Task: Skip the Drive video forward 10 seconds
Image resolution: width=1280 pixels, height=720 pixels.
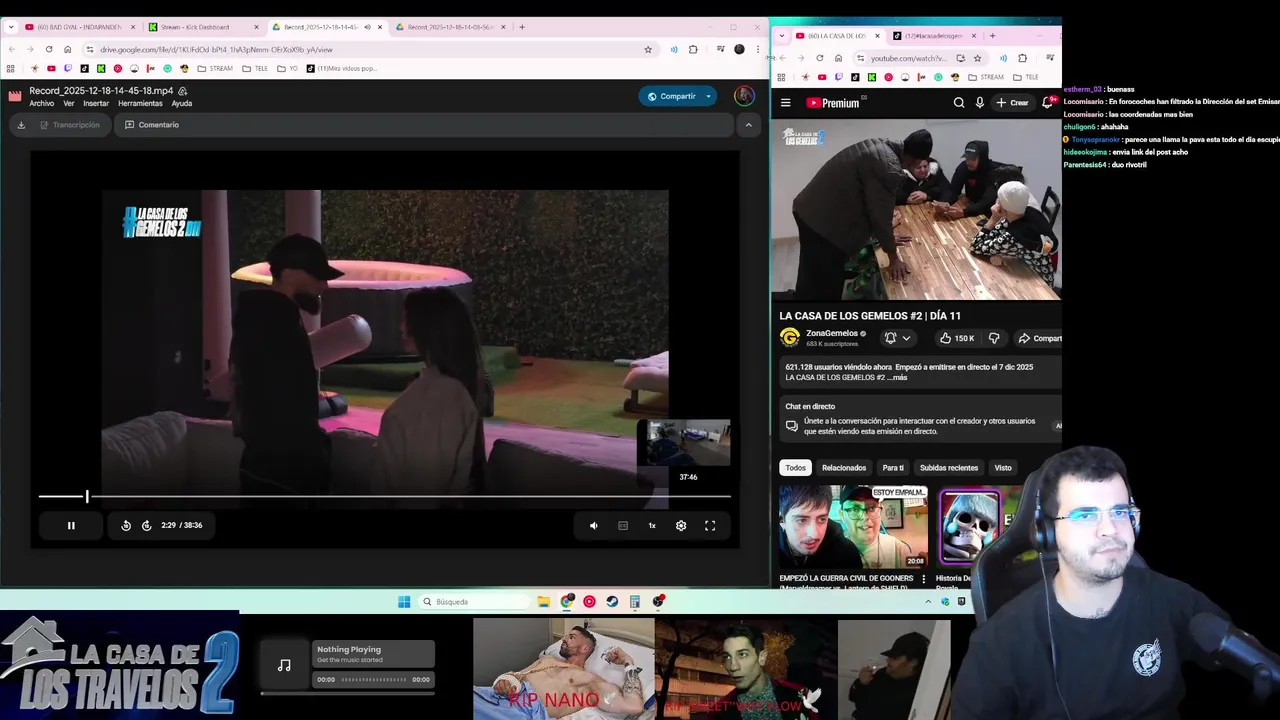Action: pos(146,525)
